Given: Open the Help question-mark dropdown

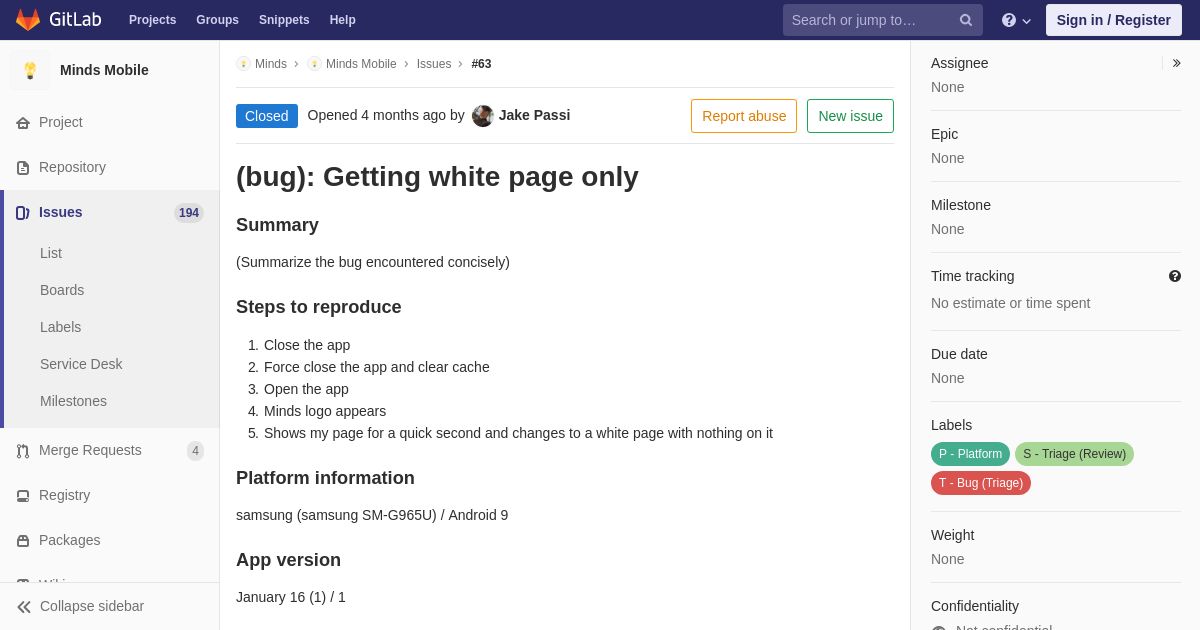Looking at the screenshot, I should tap(1016, 20).
